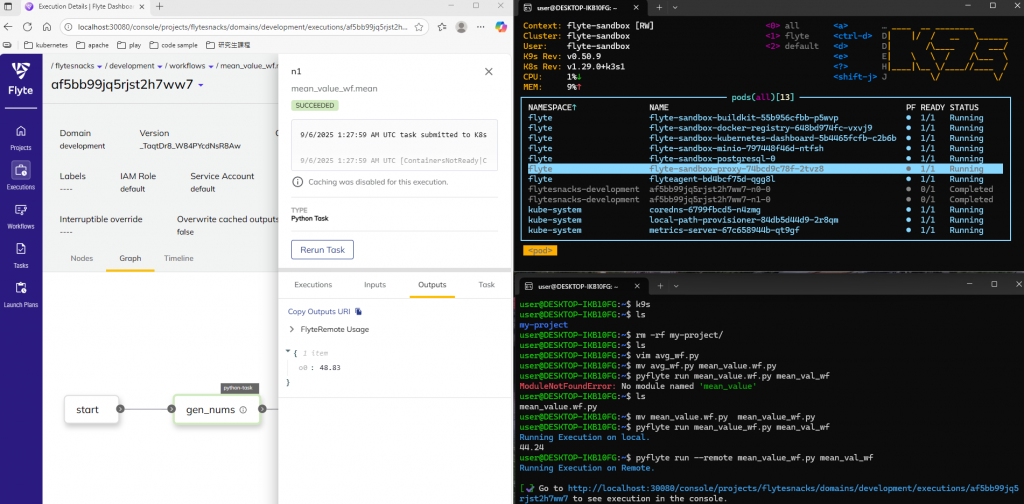Select the af5bb99jq5rjst2h7ww7-n1-0 pod row

pos(765,200)
